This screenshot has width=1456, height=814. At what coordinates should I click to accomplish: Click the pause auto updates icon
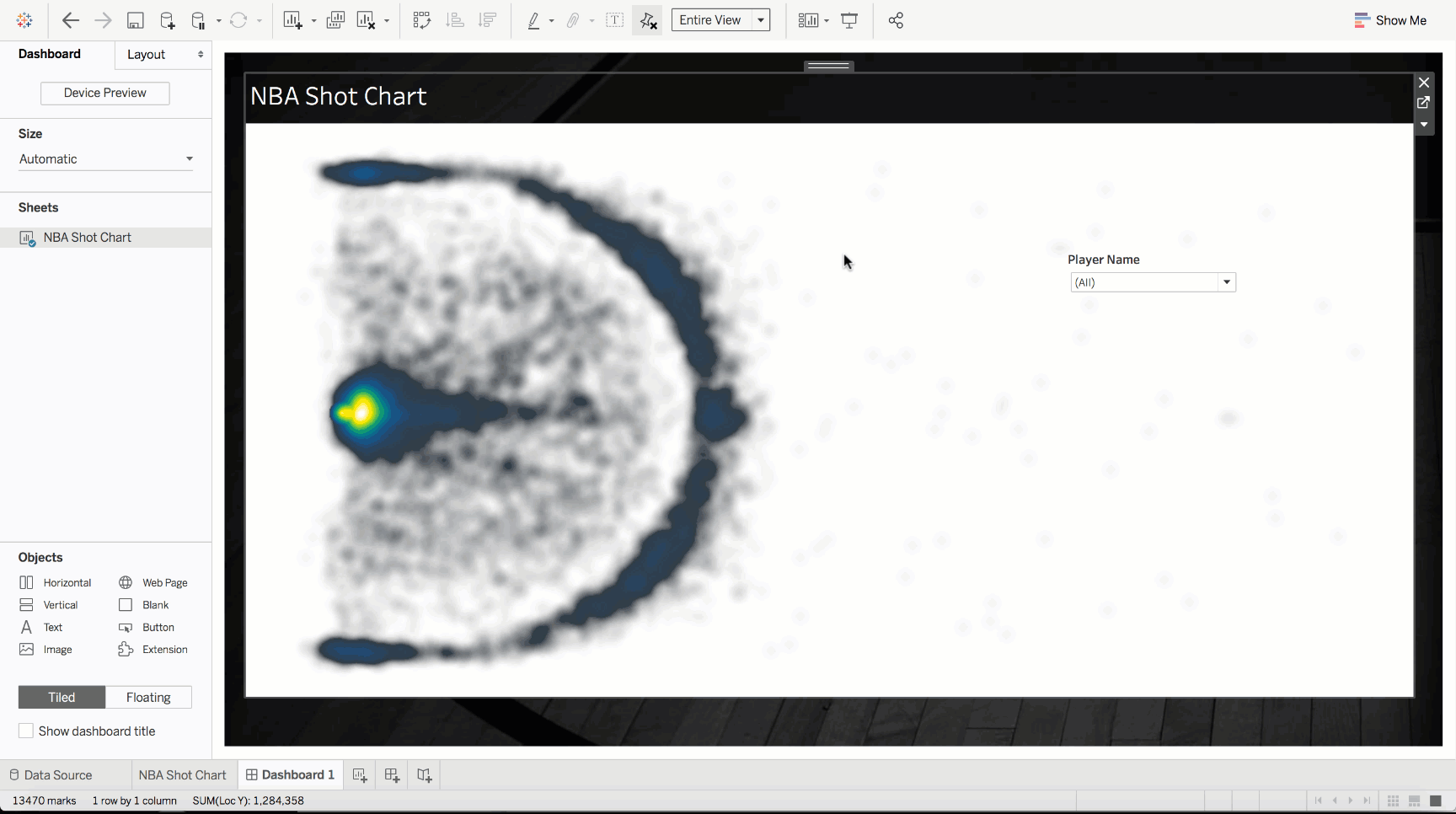pos(198,20)
